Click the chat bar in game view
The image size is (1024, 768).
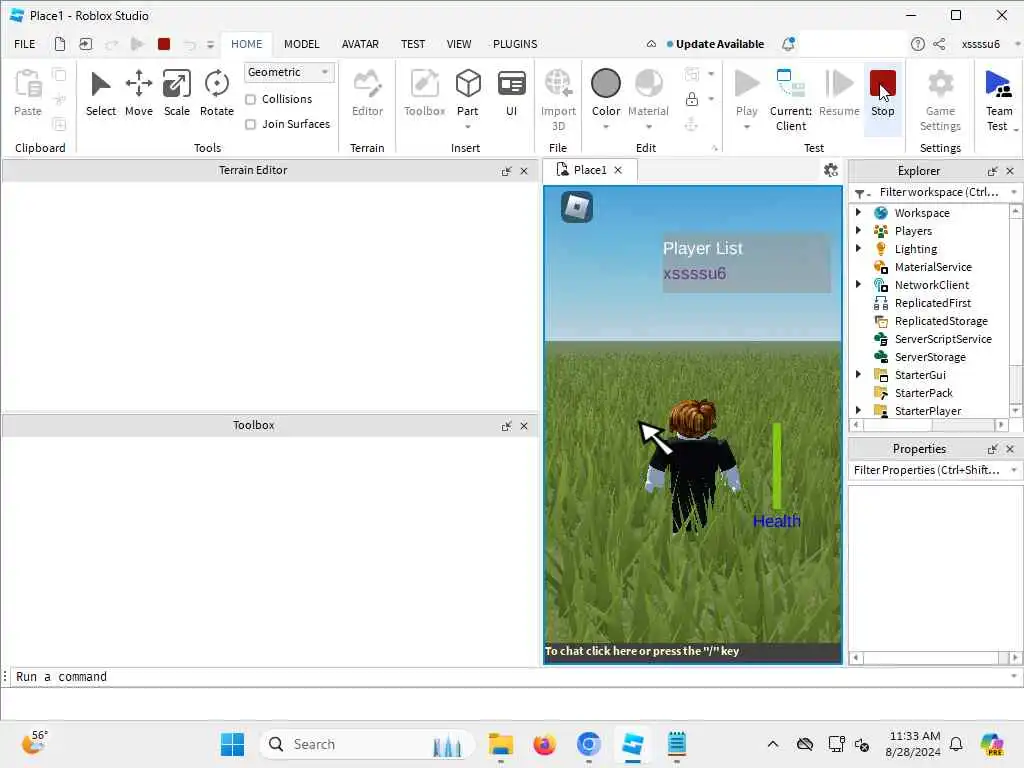(692, 651)
